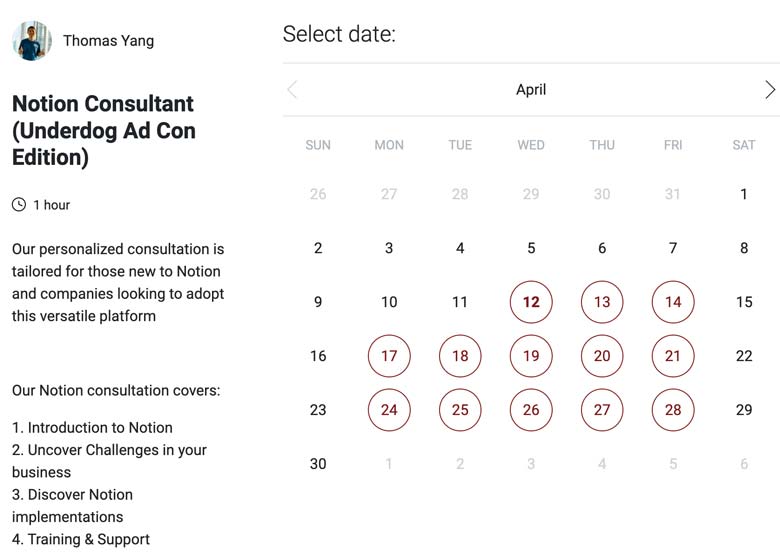780x559 pixels.
Task: Click unavailable date April 30
Action: coord(318,464)
